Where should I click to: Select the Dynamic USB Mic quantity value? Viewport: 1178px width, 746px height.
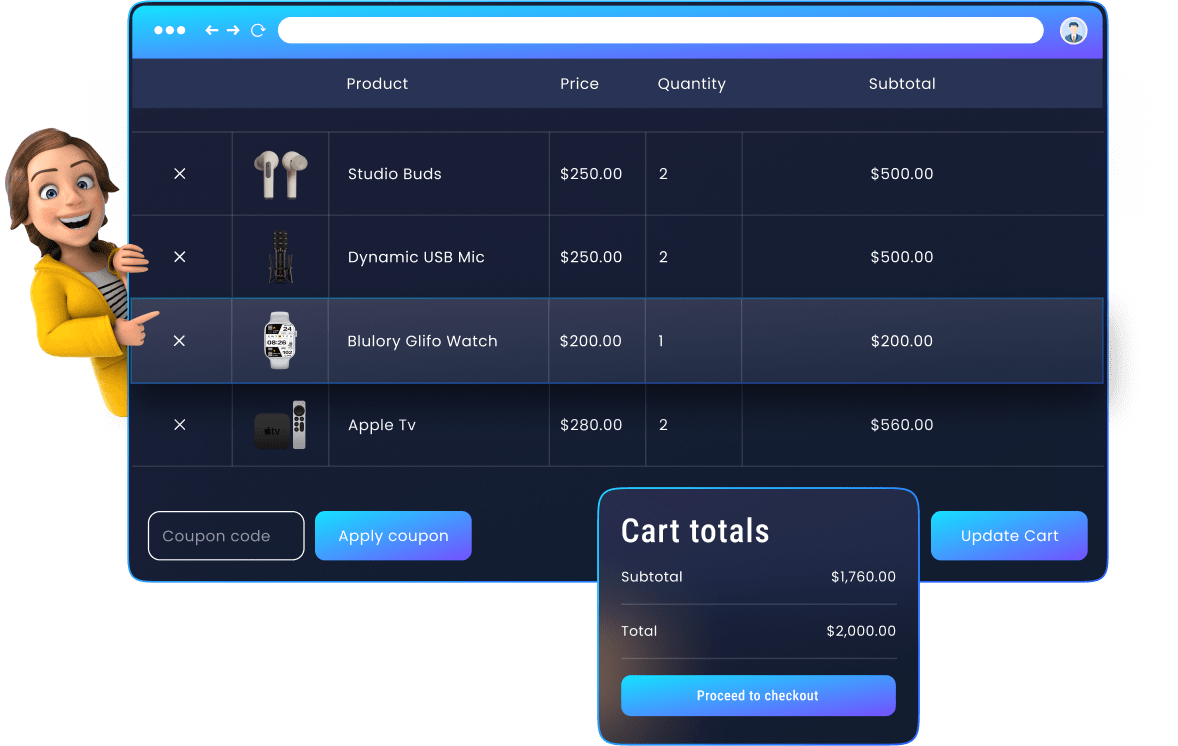(x=663, y=257)
